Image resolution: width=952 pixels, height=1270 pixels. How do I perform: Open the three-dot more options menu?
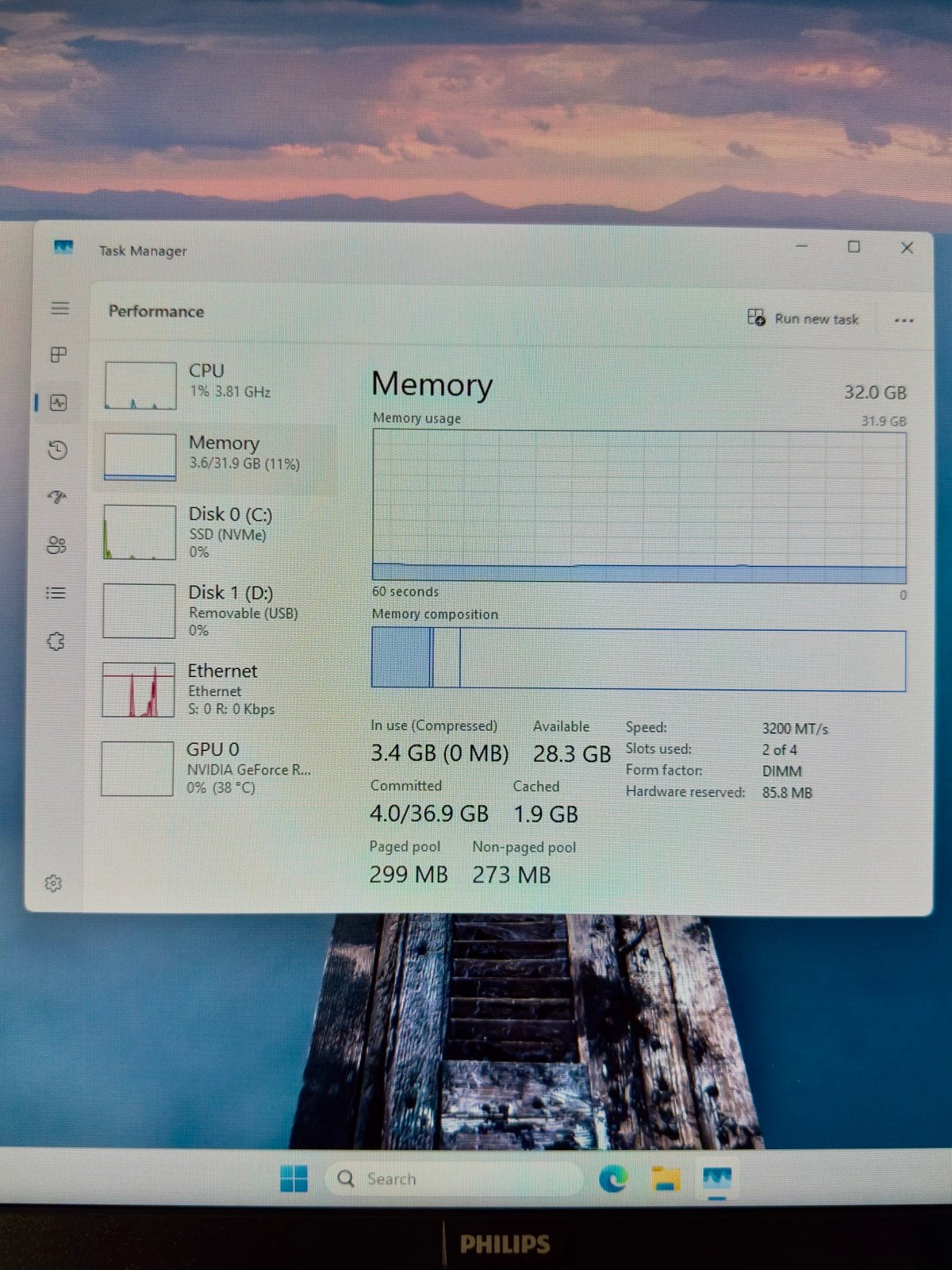tap(904, 321)
